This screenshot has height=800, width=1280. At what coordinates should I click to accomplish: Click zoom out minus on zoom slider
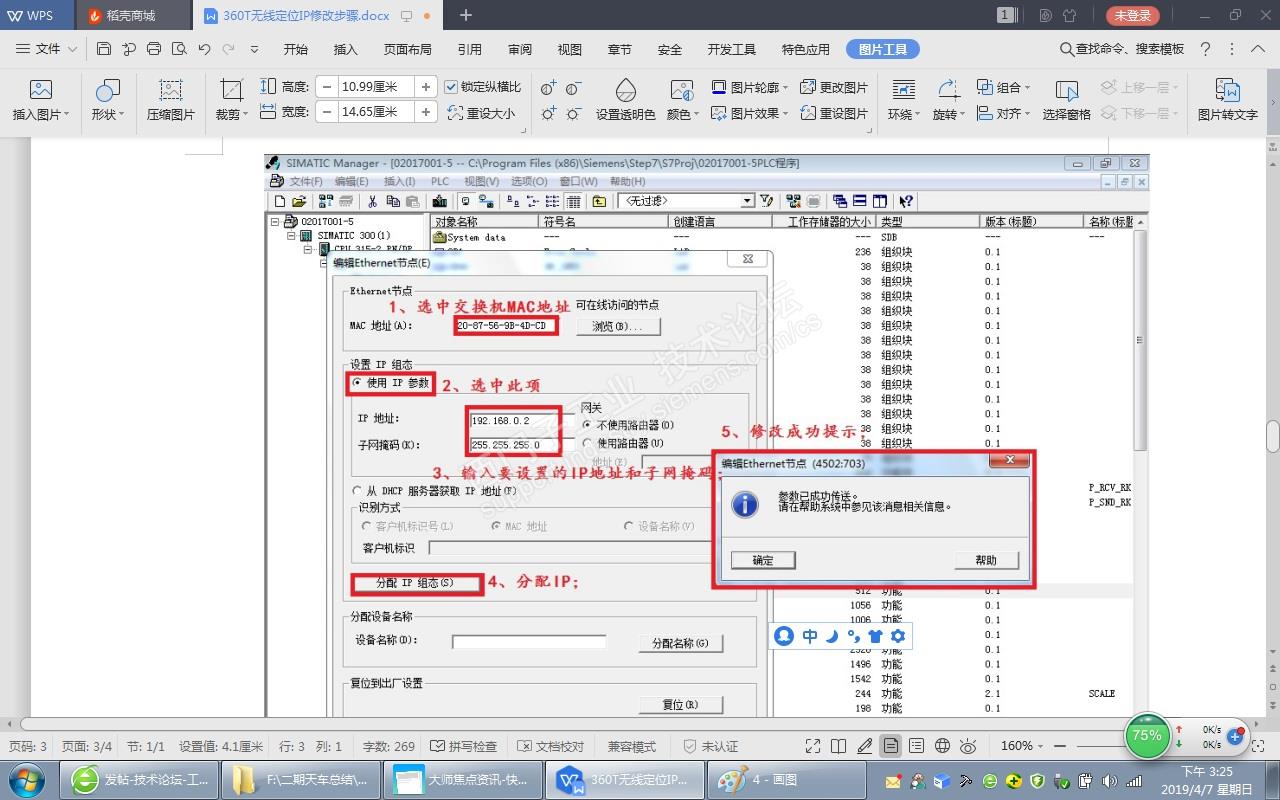click(1060, 746)
